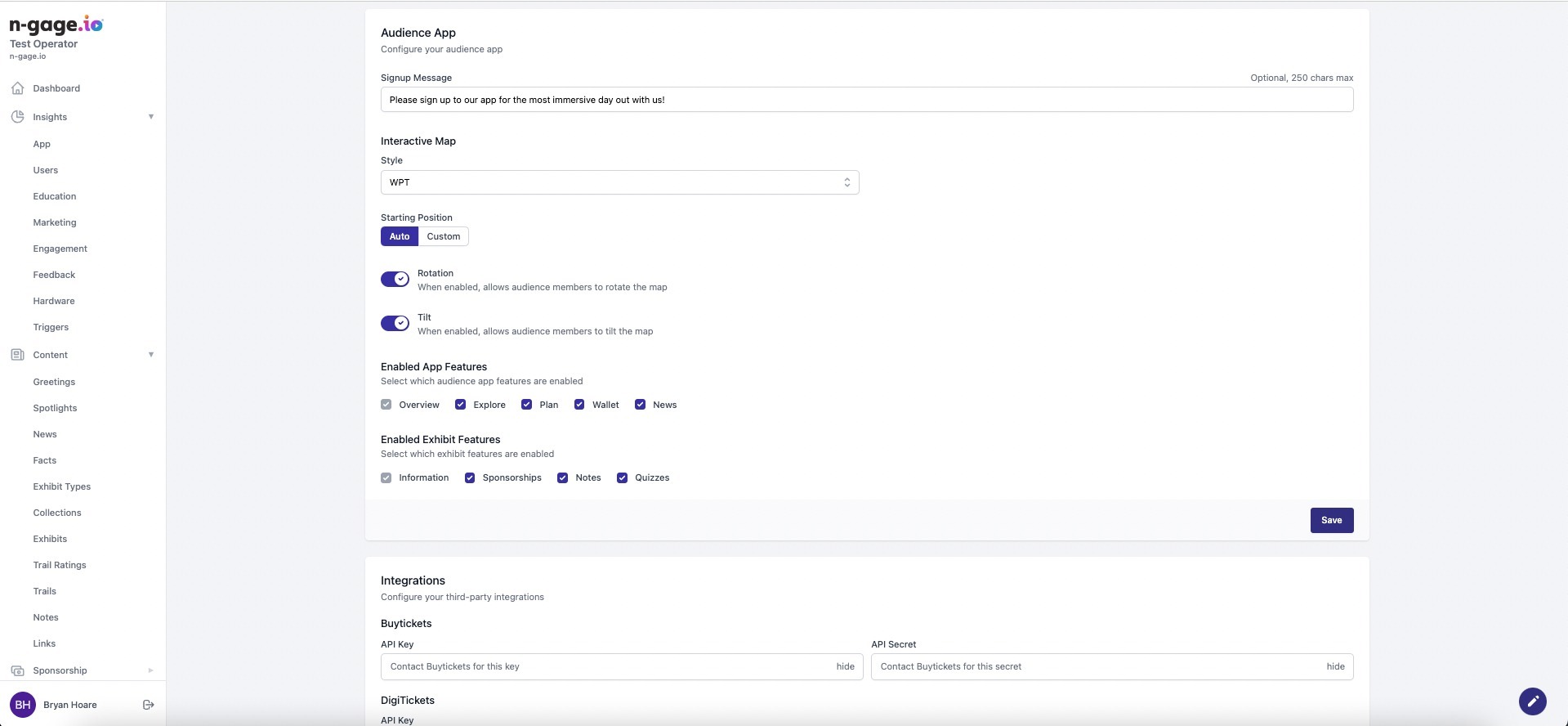Click the logout icon beside Bryan Hoare

click(148, 705)
